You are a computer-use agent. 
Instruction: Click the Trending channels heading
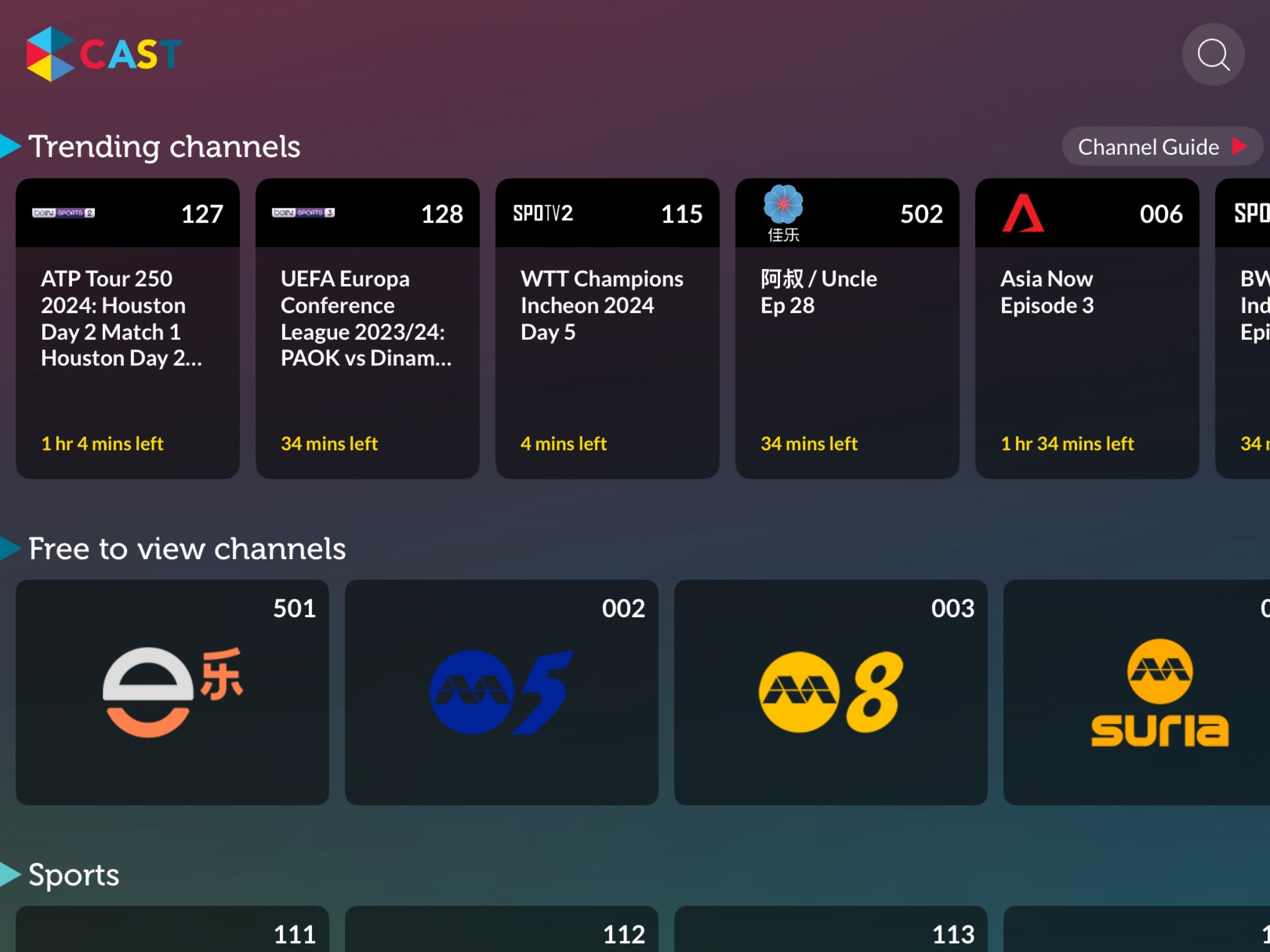point(164,146)
